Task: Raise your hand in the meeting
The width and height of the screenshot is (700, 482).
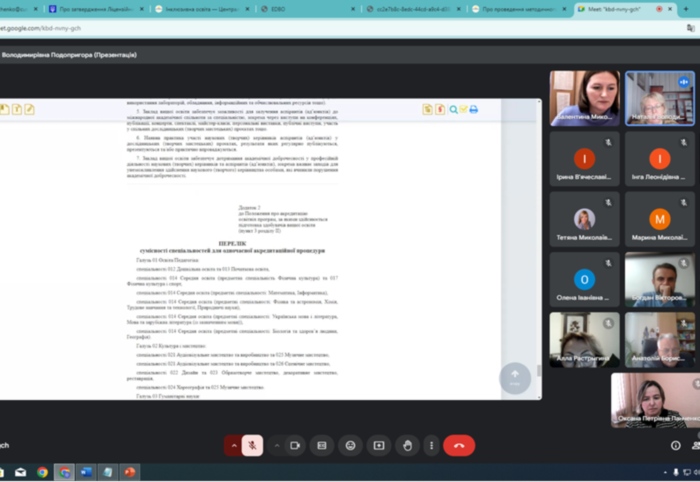Action: coord(406,445)
